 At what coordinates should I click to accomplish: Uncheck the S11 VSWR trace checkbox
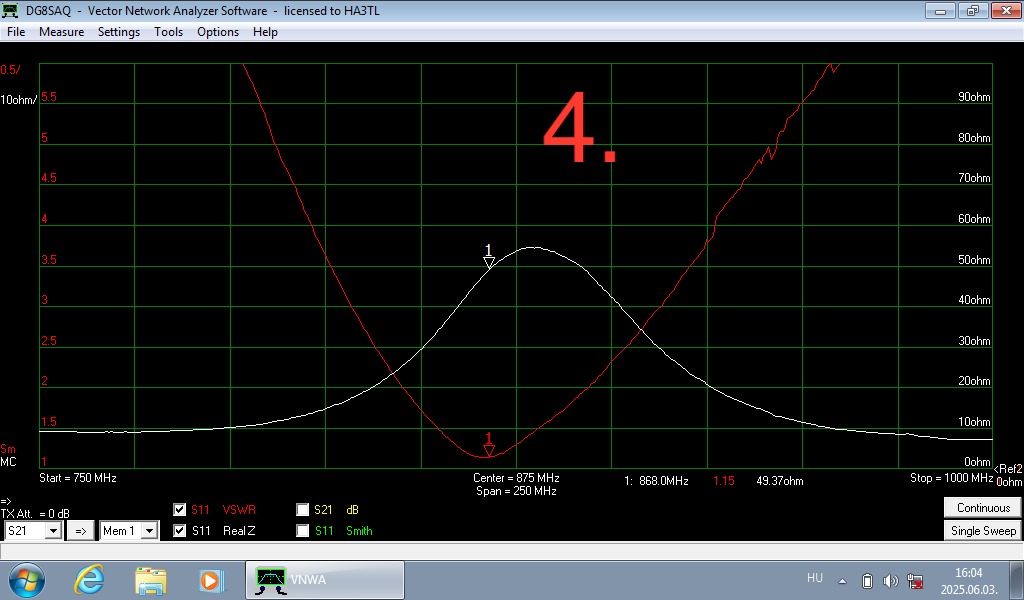[x=179, y=509]
